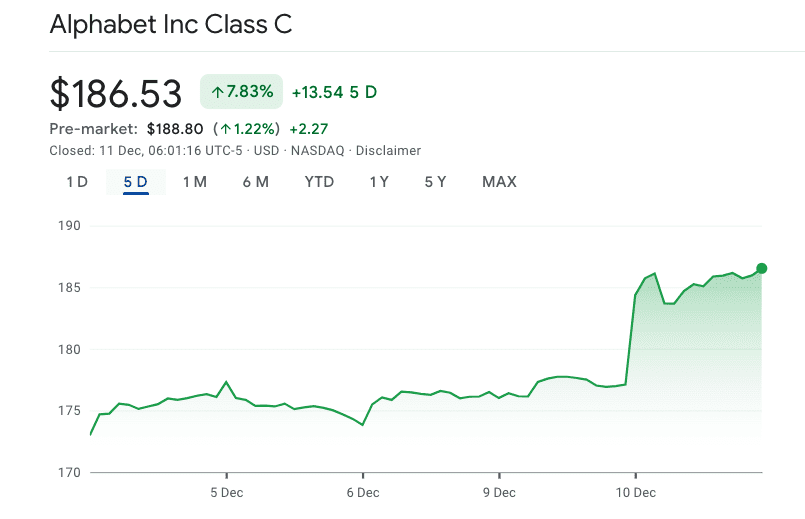Click the 190 value on the price axis

click(x=68, y=226)
